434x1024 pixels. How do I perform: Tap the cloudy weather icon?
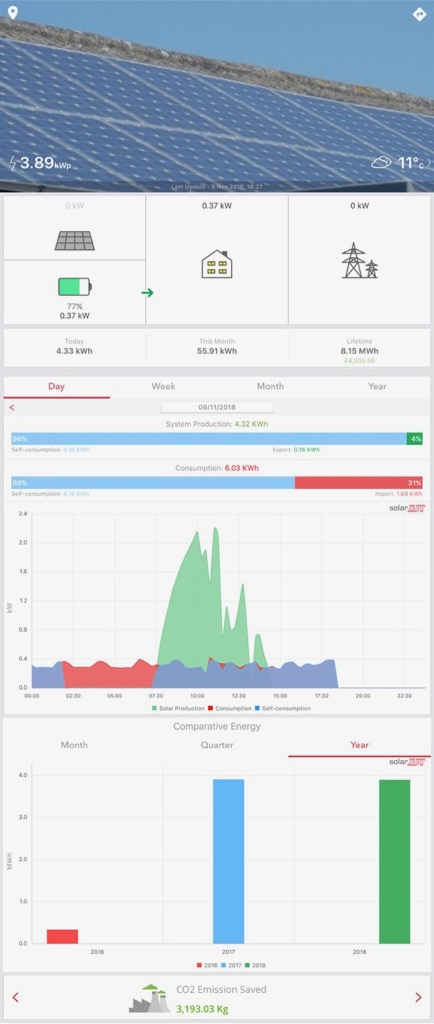pyautogui.click(x=381, y=163)
